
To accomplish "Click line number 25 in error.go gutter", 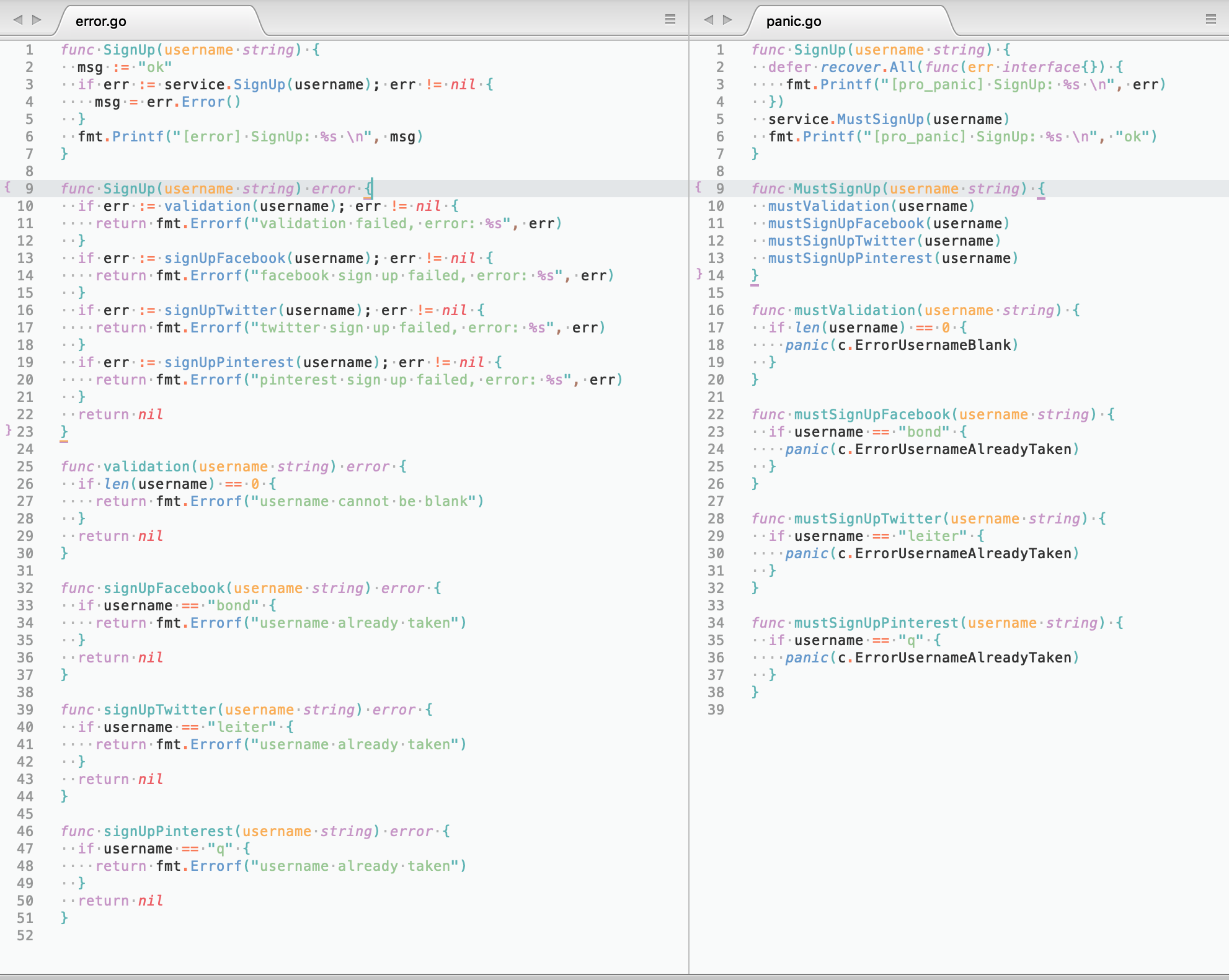I will [25, 466].
